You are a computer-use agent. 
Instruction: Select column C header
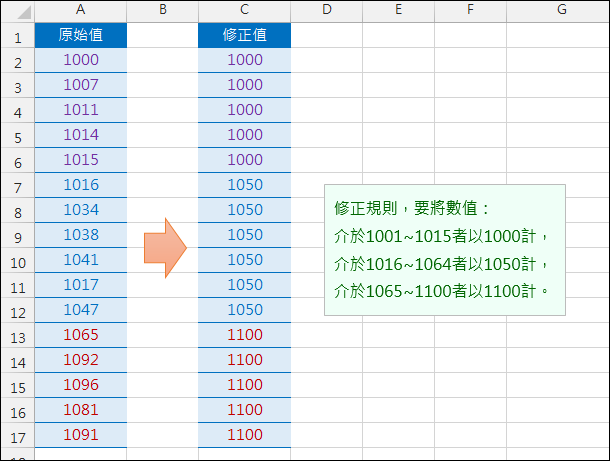244,10
